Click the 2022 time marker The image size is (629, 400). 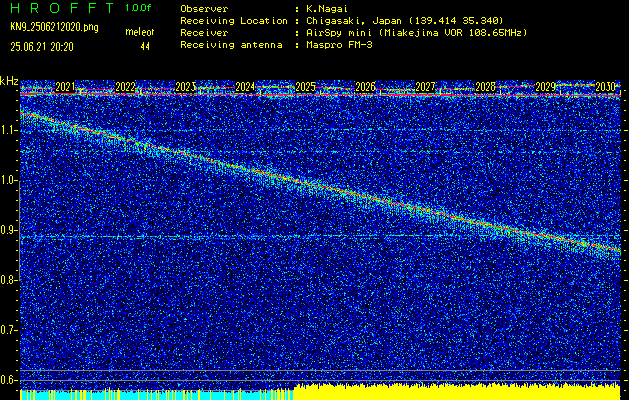[125, 87]
